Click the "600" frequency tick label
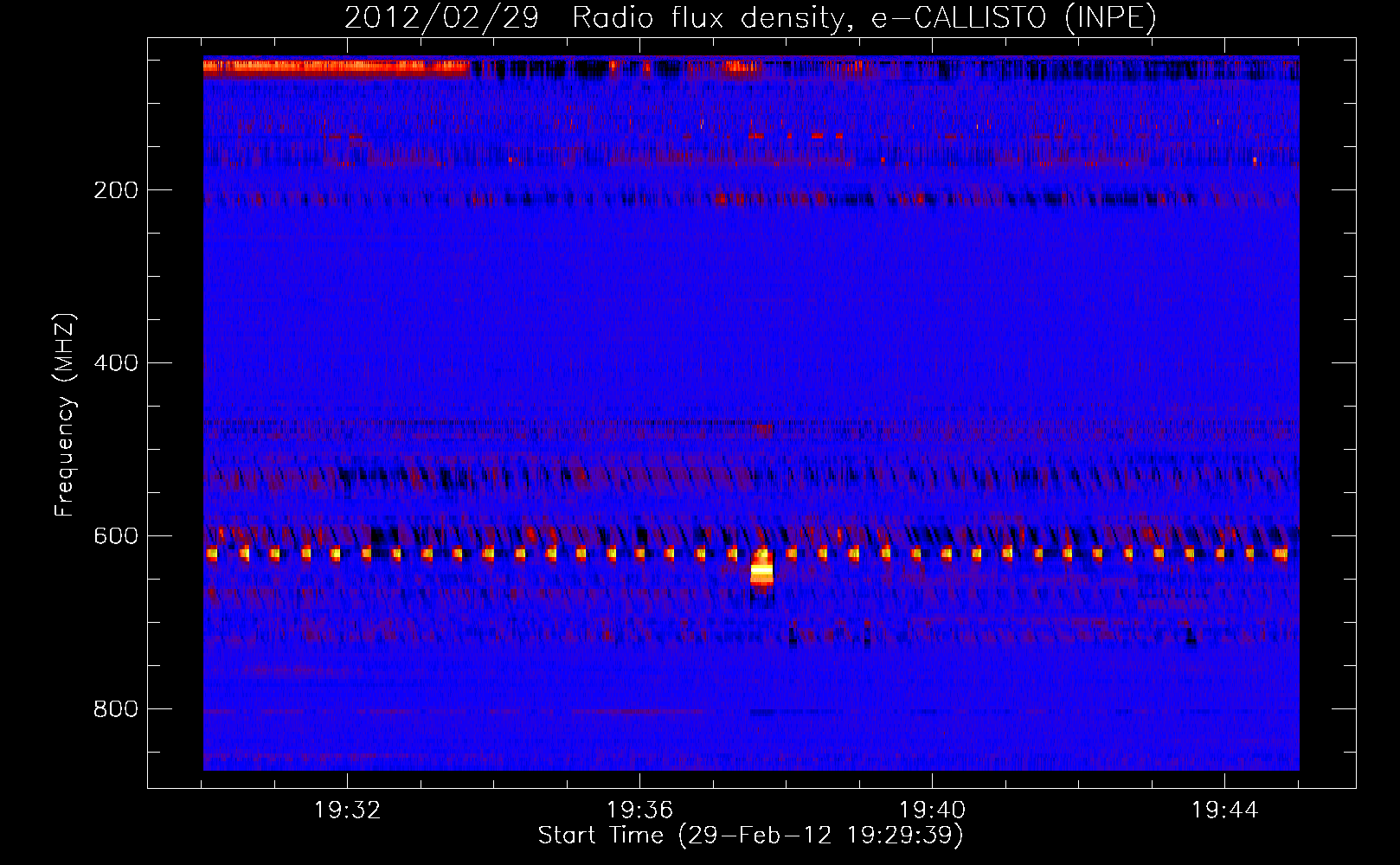The image size is (1400, 865). tap(115, 536)
